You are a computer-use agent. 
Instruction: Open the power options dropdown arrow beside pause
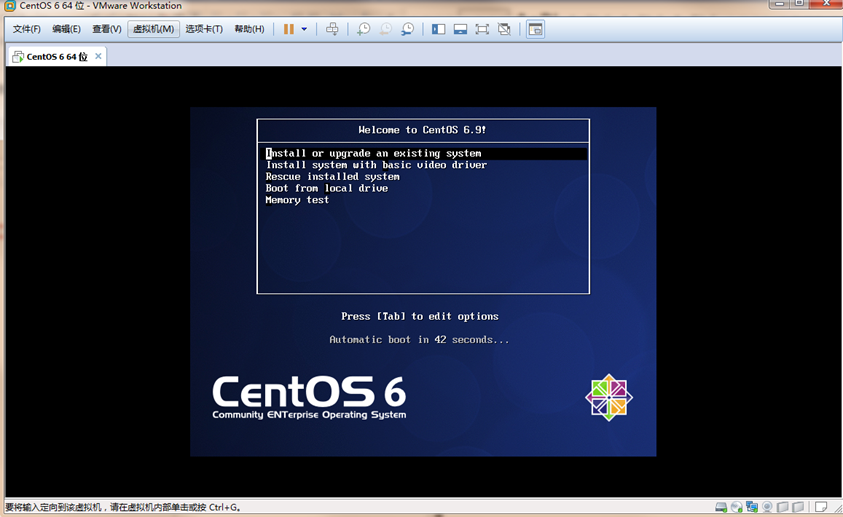tap(304, 29)
